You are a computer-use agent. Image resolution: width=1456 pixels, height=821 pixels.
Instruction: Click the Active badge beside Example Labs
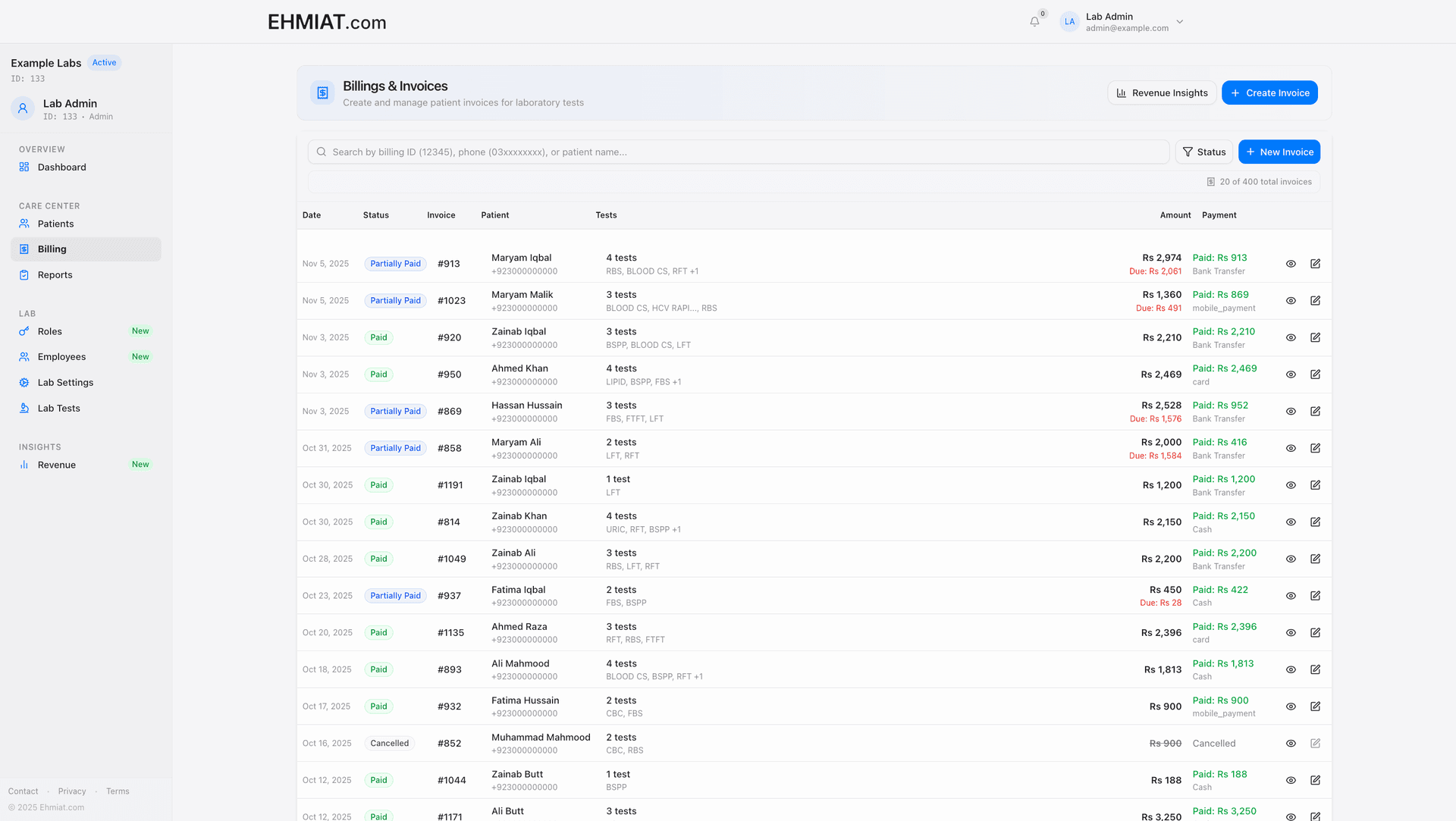coord(105,63)
